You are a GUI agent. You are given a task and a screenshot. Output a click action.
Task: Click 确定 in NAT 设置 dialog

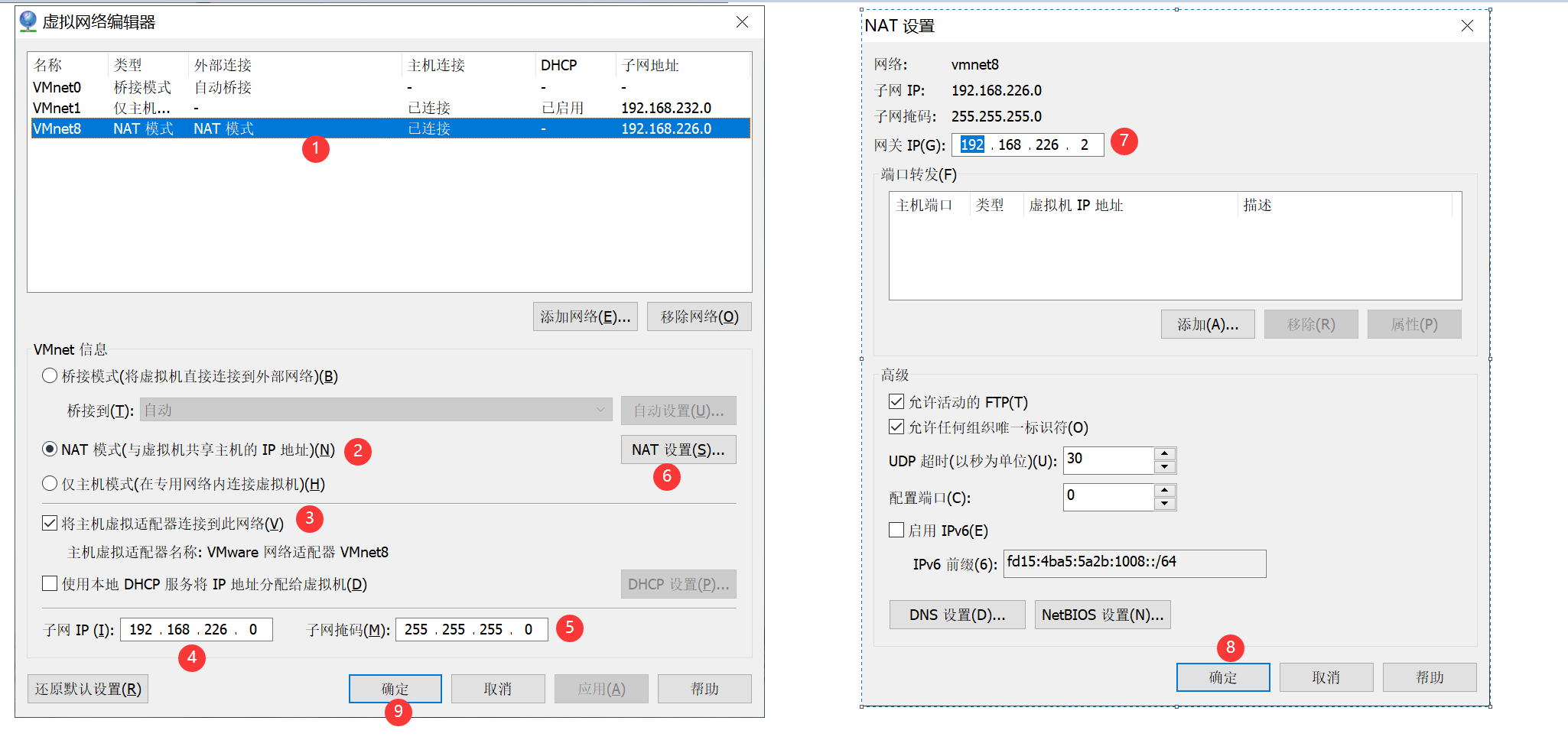tap(1223, 677)
